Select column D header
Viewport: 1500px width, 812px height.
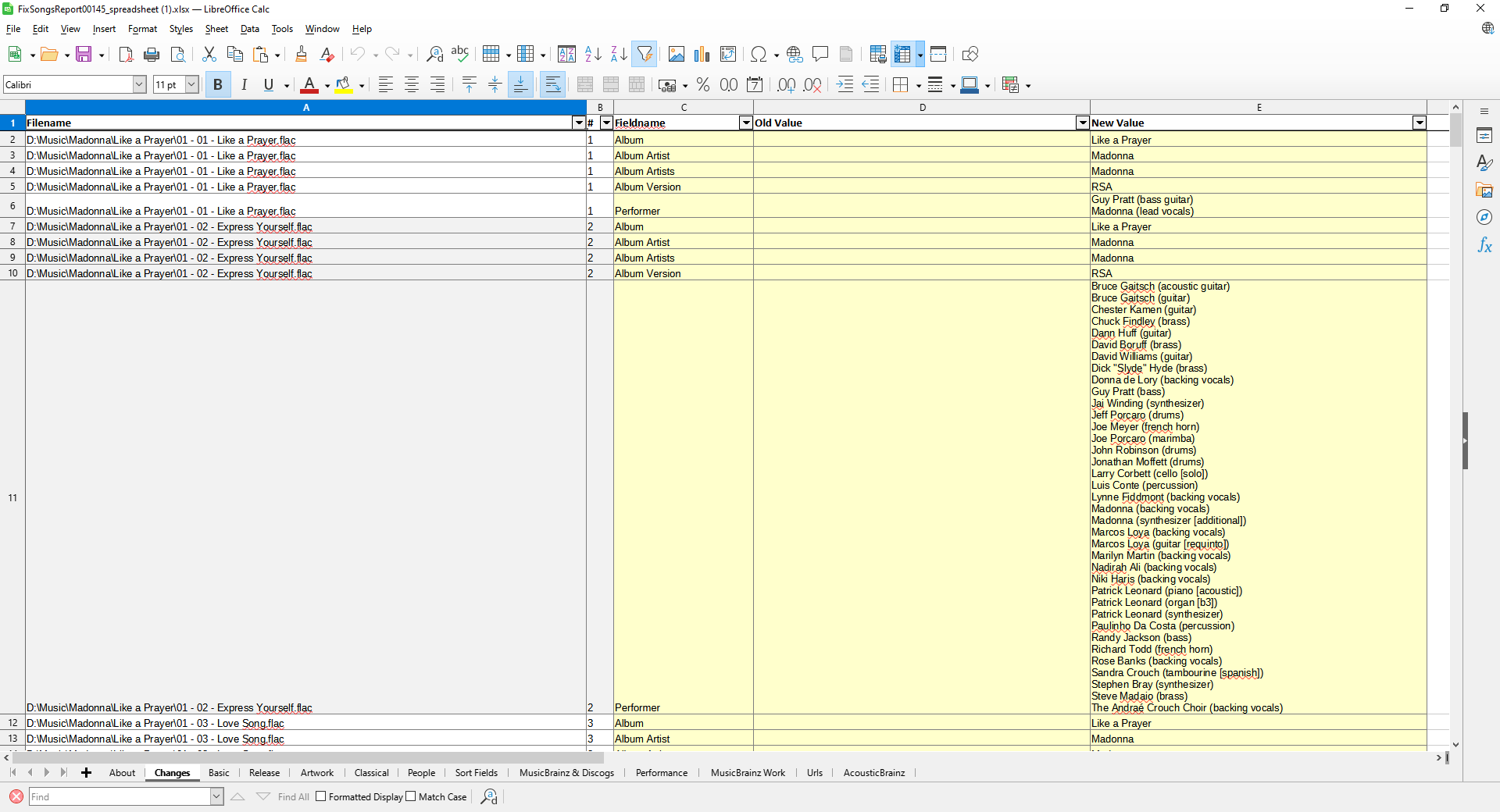(x=922, y=107)
